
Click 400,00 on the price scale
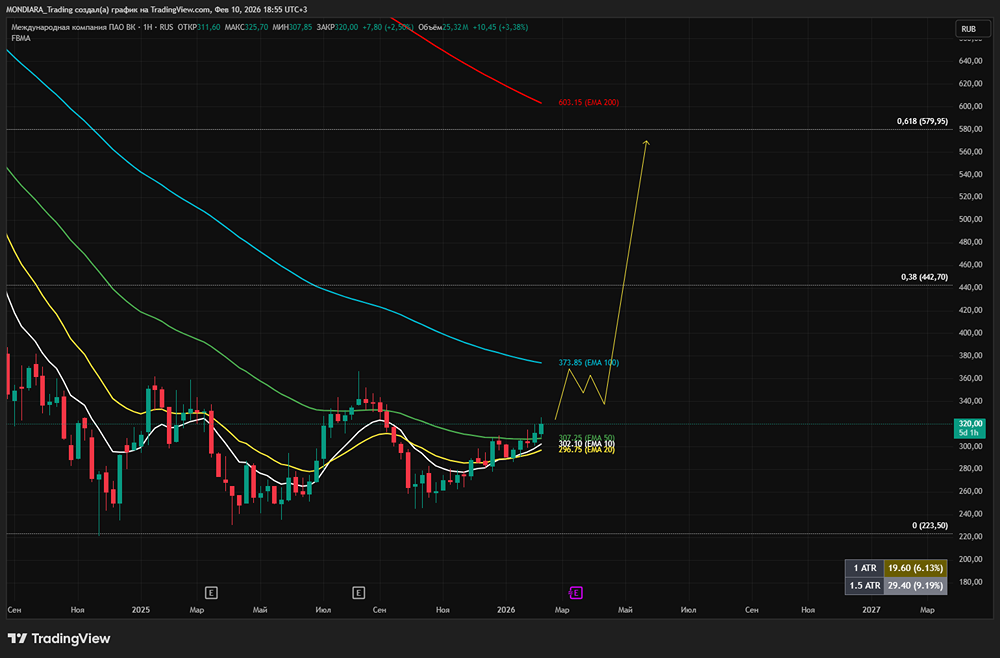click(970, 333)
